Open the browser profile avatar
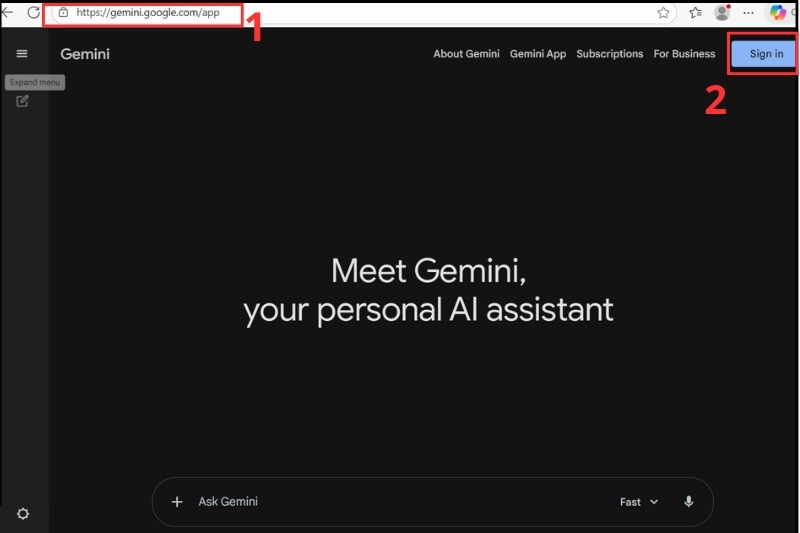800x533 pixels. click(x=722, y=13)
